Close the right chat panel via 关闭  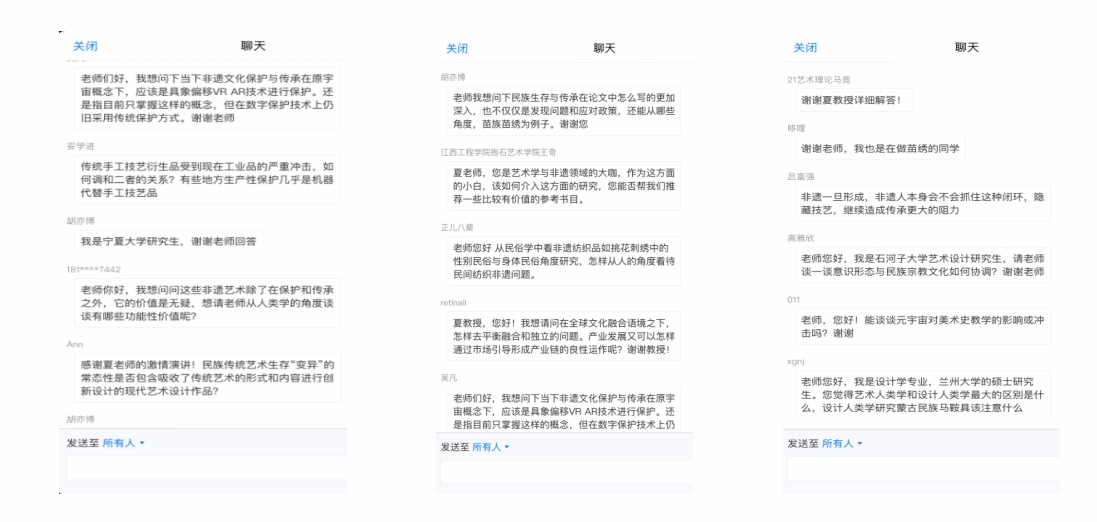(805, 47)
